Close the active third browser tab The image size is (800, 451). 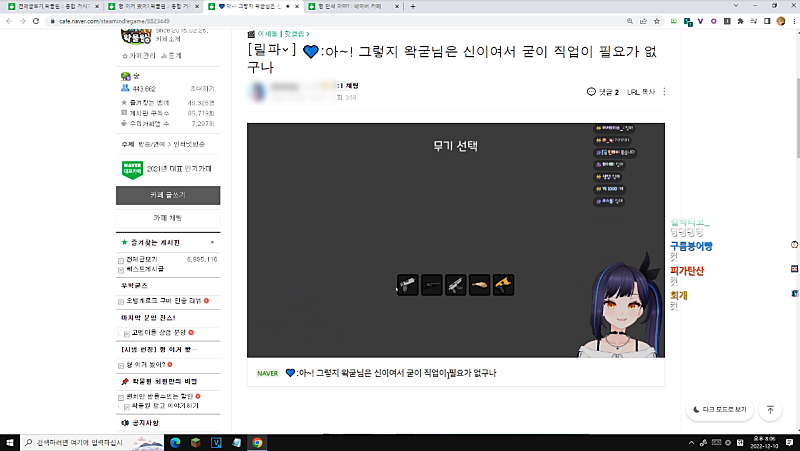coord(297,6)
